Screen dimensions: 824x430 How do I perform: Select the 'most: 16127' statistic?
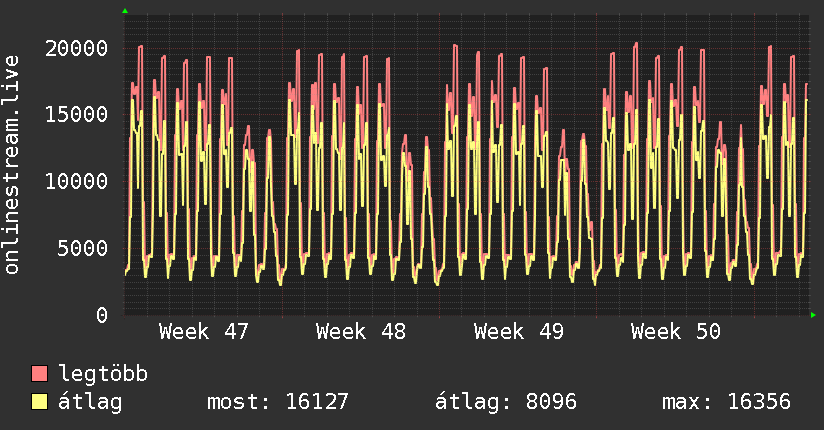[x=277, y=403]
